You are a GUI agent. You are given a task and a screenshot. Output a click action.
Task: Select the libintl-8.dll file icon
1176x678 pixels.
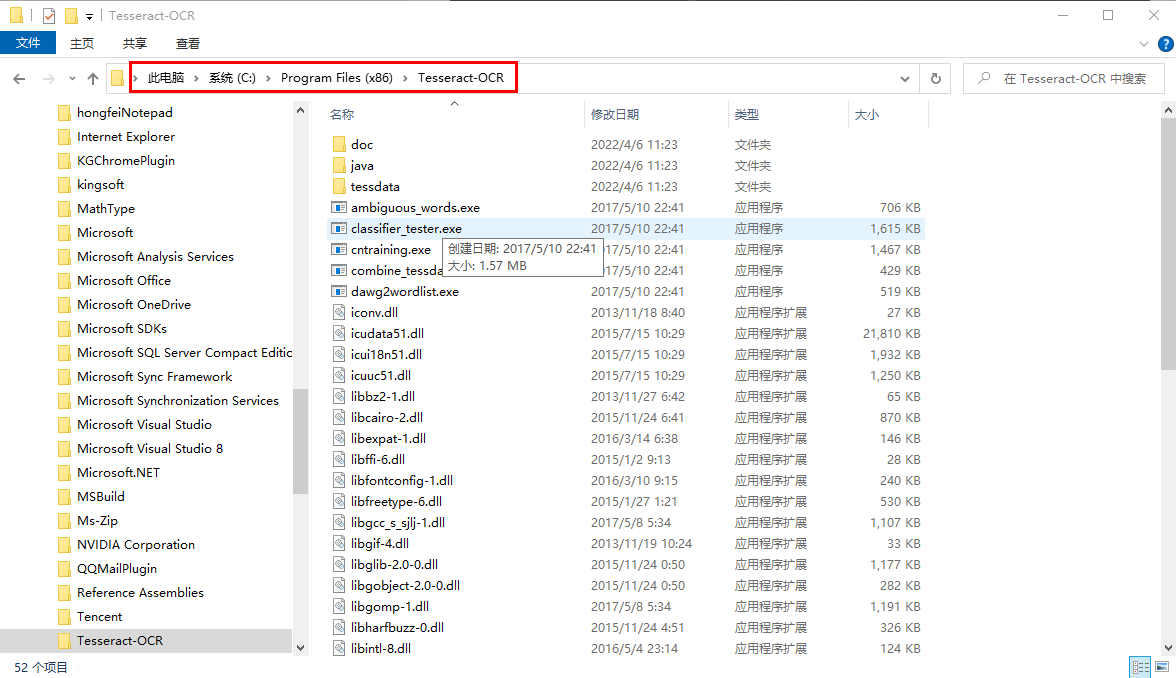tap(339, 648)
